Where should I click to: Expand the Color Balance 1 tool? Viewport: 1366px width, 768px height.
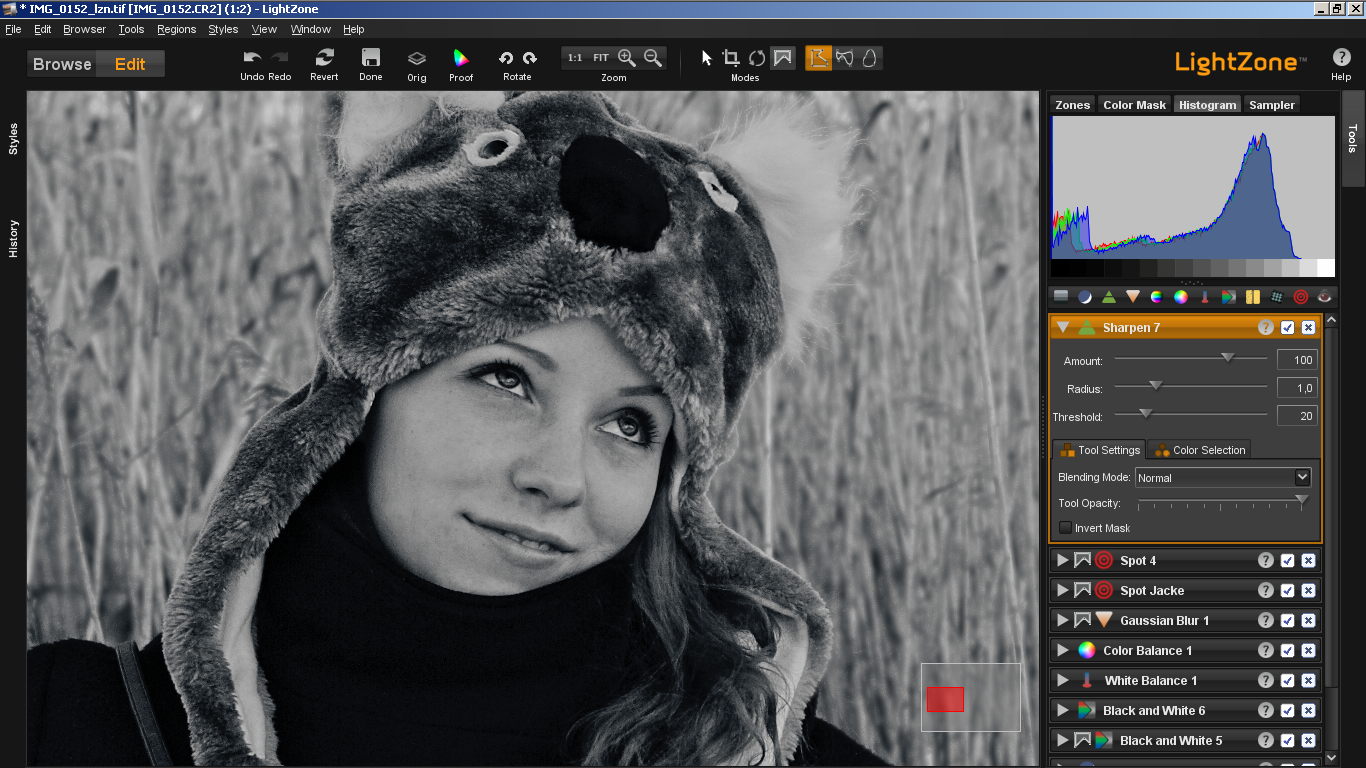tap(1062, 651)
